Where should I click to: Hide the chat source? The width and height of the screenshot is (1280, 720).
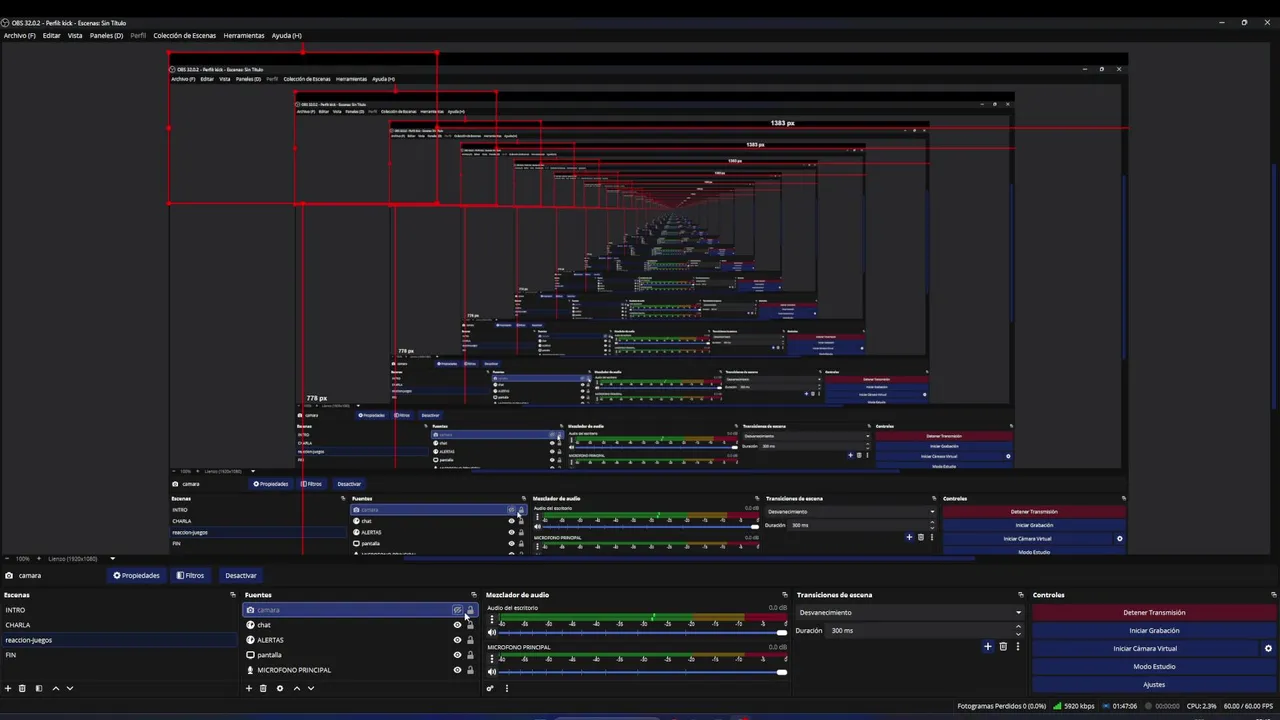457,625
